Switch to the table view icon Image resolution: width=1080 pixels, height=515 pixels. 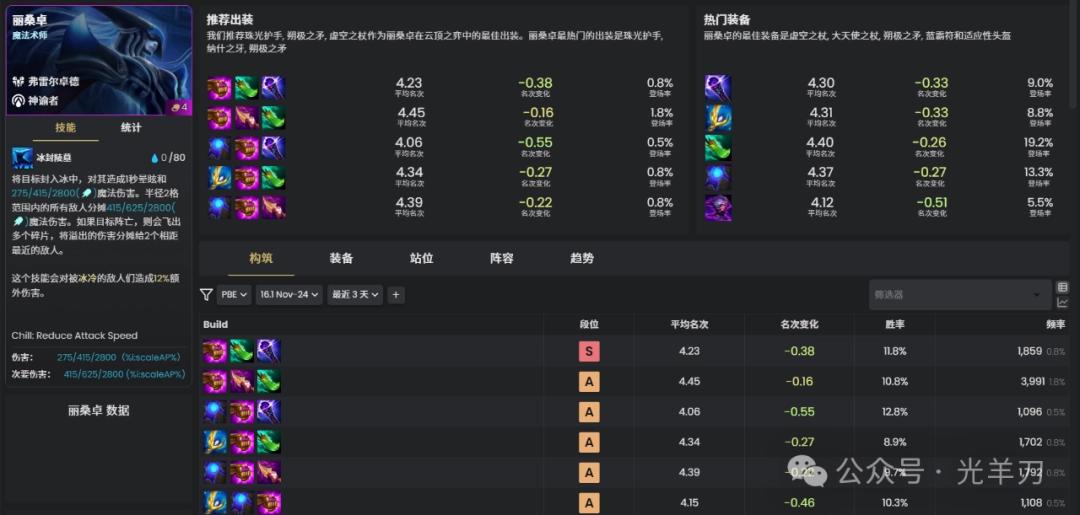click(x=1062, y=287)
